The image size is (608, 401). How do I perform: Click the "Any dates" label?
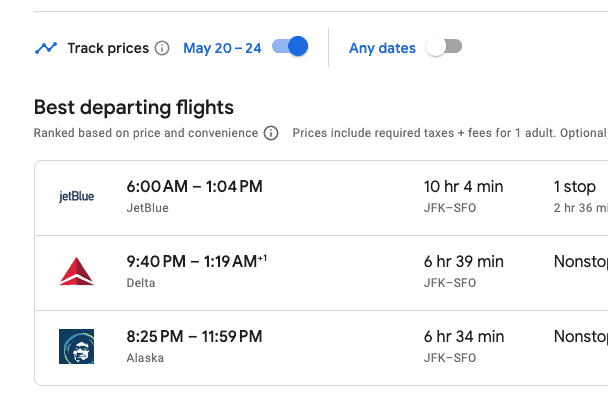coord(382,48)
